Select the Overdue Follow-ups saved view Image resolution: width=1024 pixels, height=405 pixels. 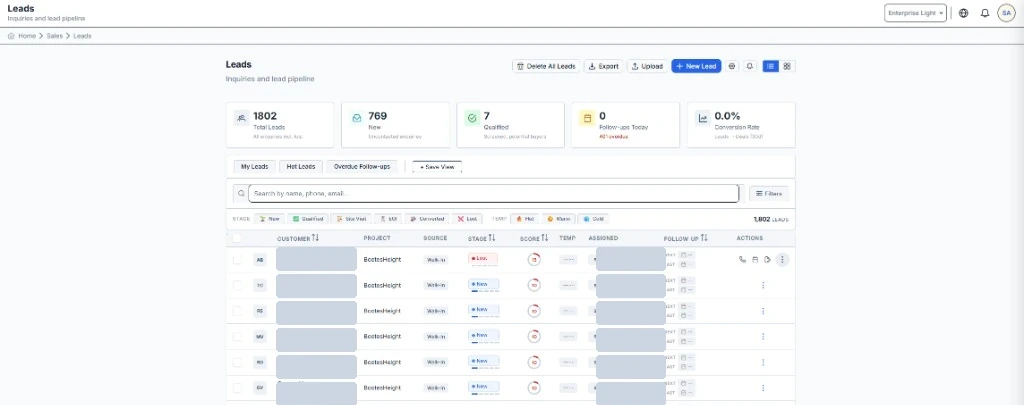pyautogui.click(x=362, y=167)
